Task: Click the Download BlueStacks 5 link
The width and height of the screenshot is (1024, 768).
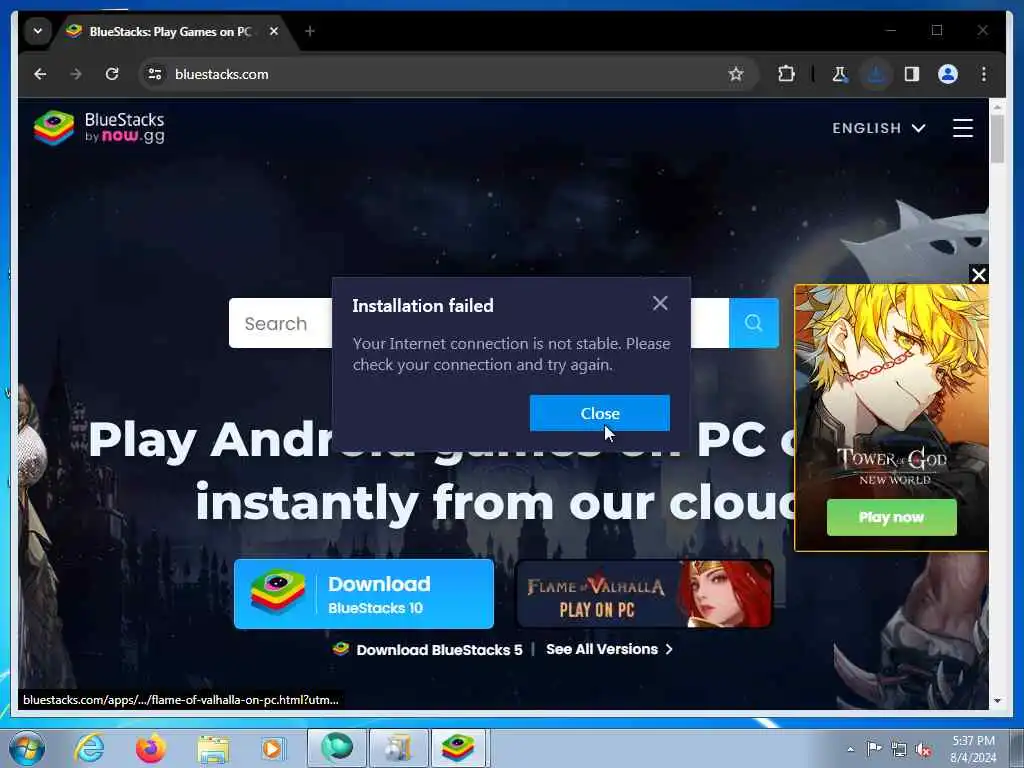Action: 428,650
